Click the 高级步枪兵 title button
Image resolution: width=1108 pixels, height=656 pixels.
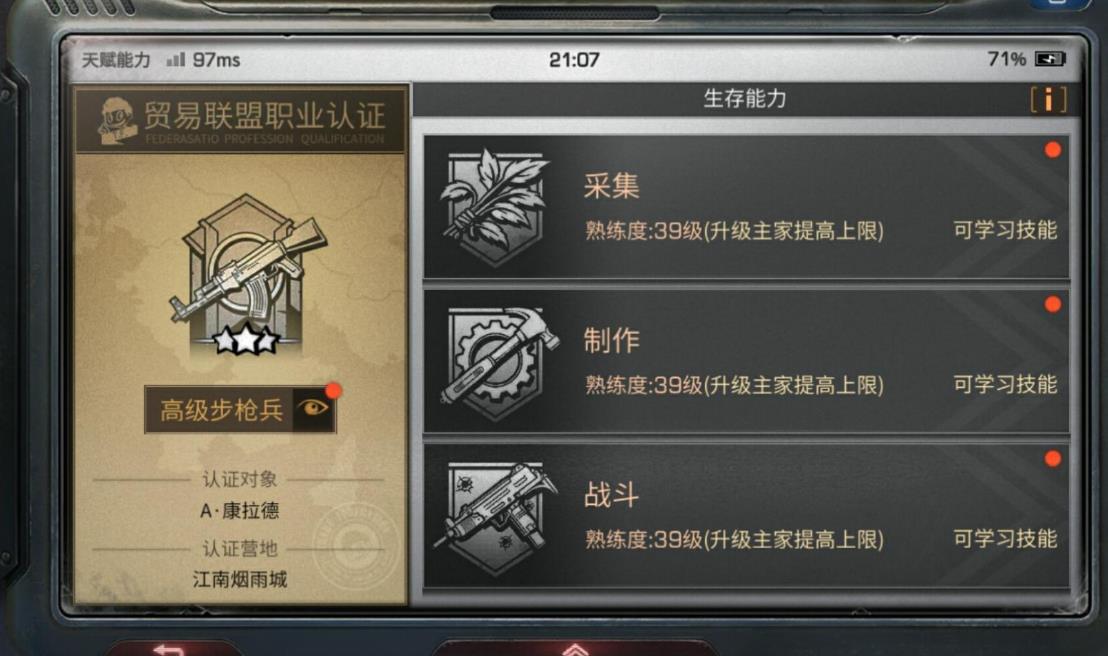pos(220,410)
